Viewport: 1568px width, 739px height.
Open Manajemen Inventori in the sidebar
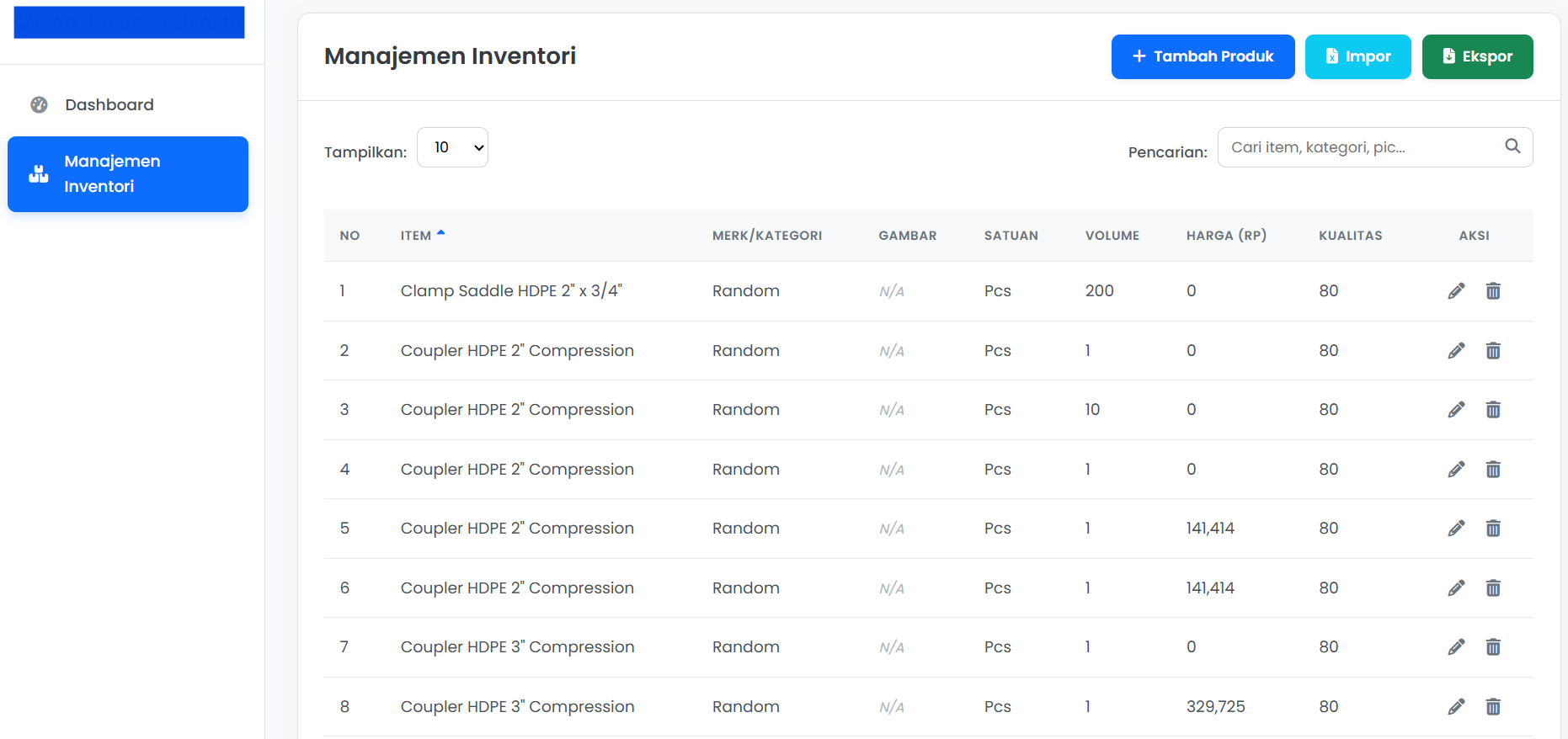(128, 174)
